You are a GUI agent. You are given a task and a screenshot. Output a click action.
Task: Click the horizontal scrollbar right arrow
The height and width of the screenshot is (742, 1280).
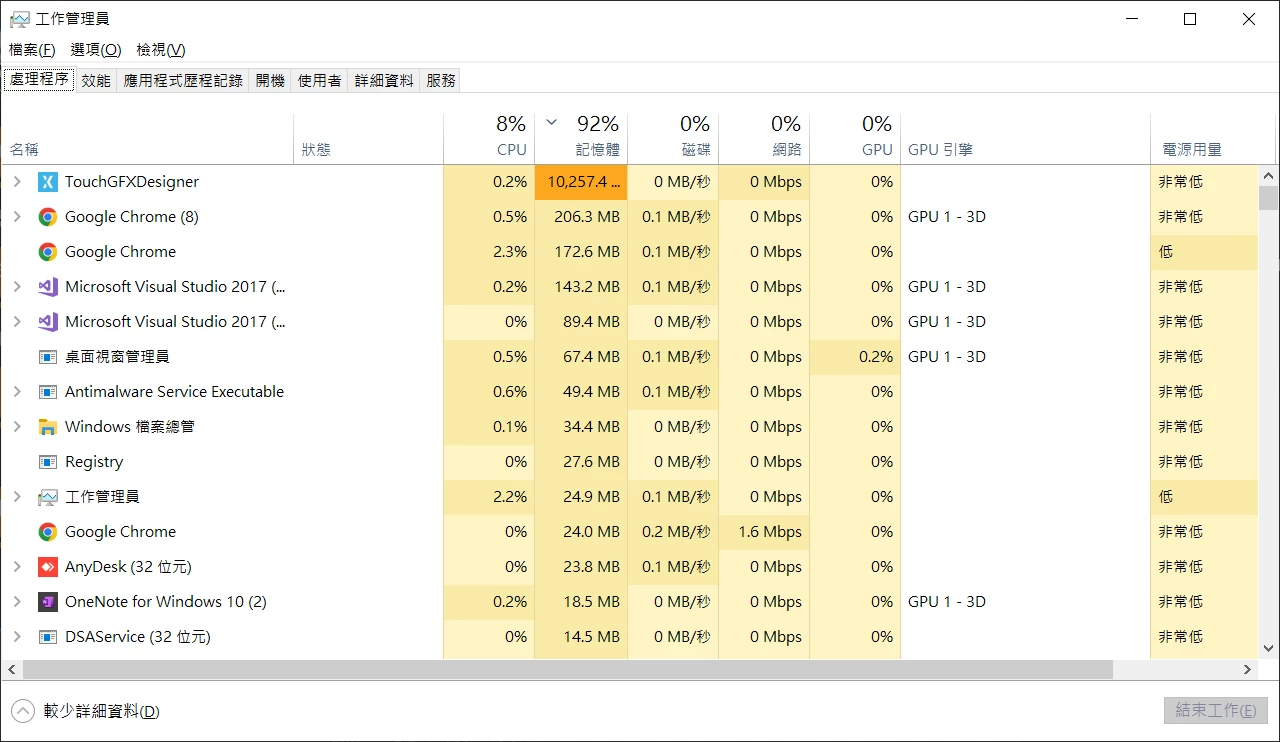tap(1248, 669)
